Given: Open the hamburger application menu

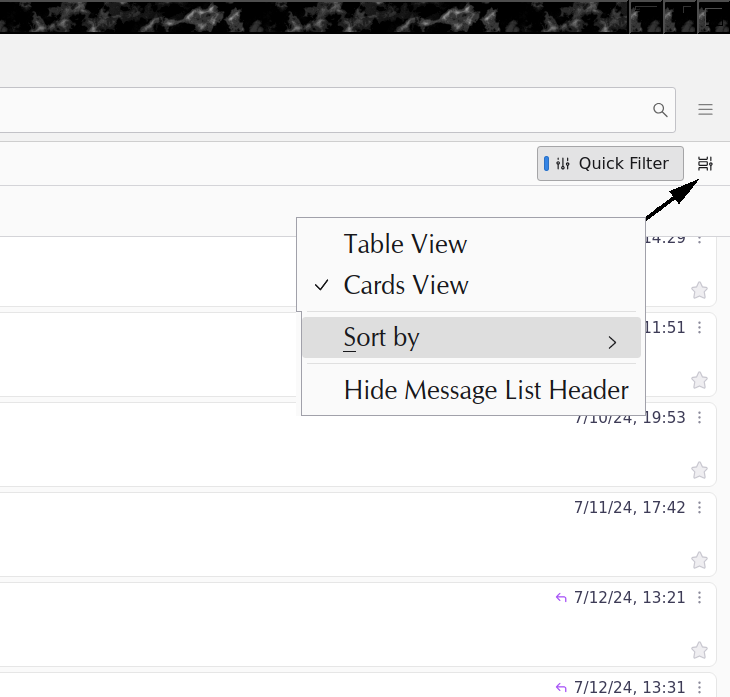Looking at the screenshot, I should (706, 110).
